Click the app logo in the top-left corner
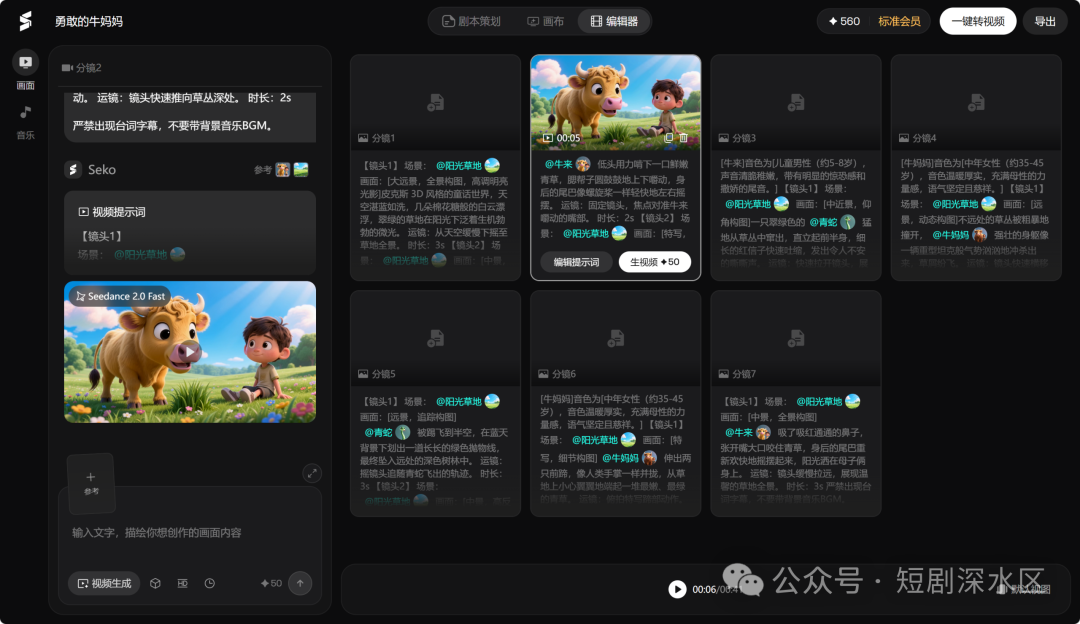This screenshot has height=624, width=1080. coord(25,21)
